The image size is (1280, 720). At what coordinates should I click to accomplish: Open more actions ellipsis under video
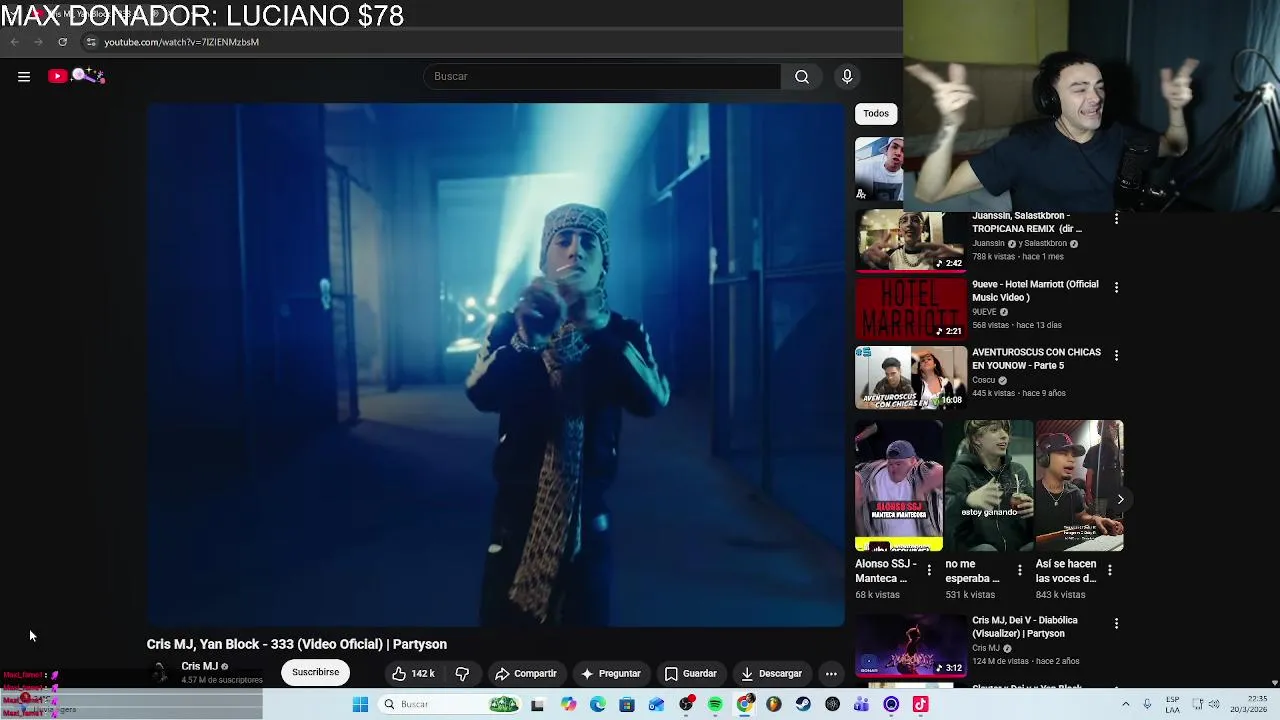click(831, 674)
